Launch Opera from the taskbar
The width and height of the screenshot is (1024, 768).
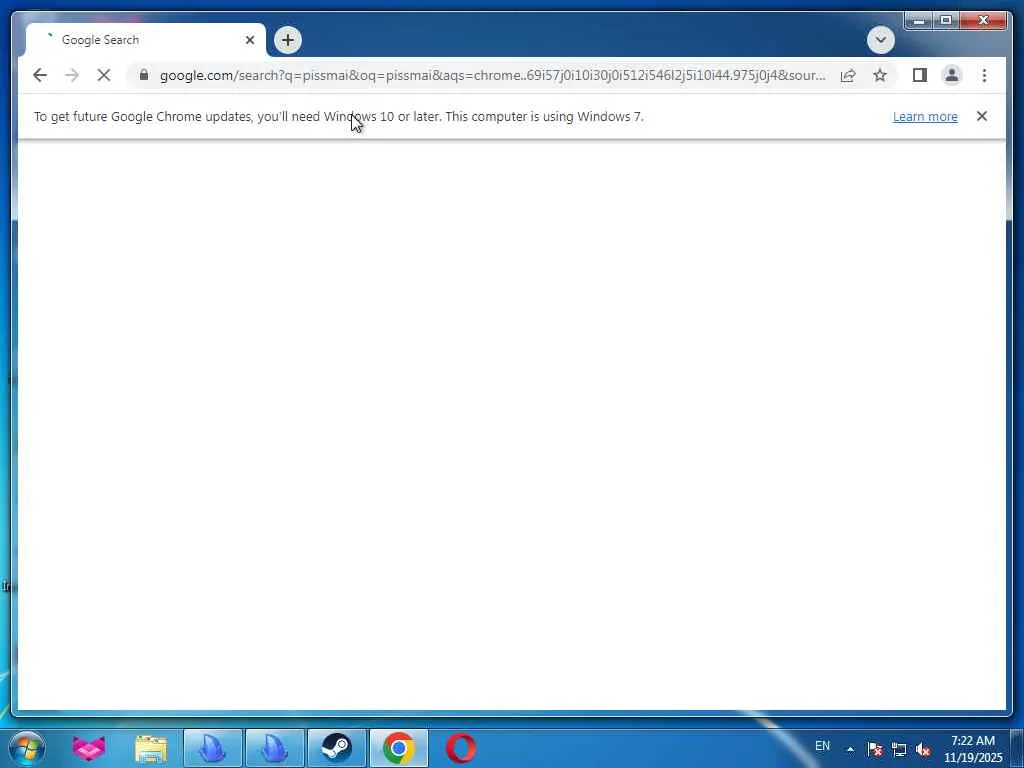pyautogui.click(x=461, y=748)
